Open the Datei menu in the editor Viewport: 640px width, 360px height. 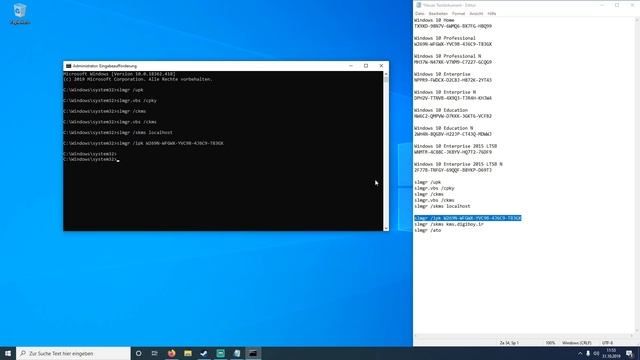[x=420, y=13]
